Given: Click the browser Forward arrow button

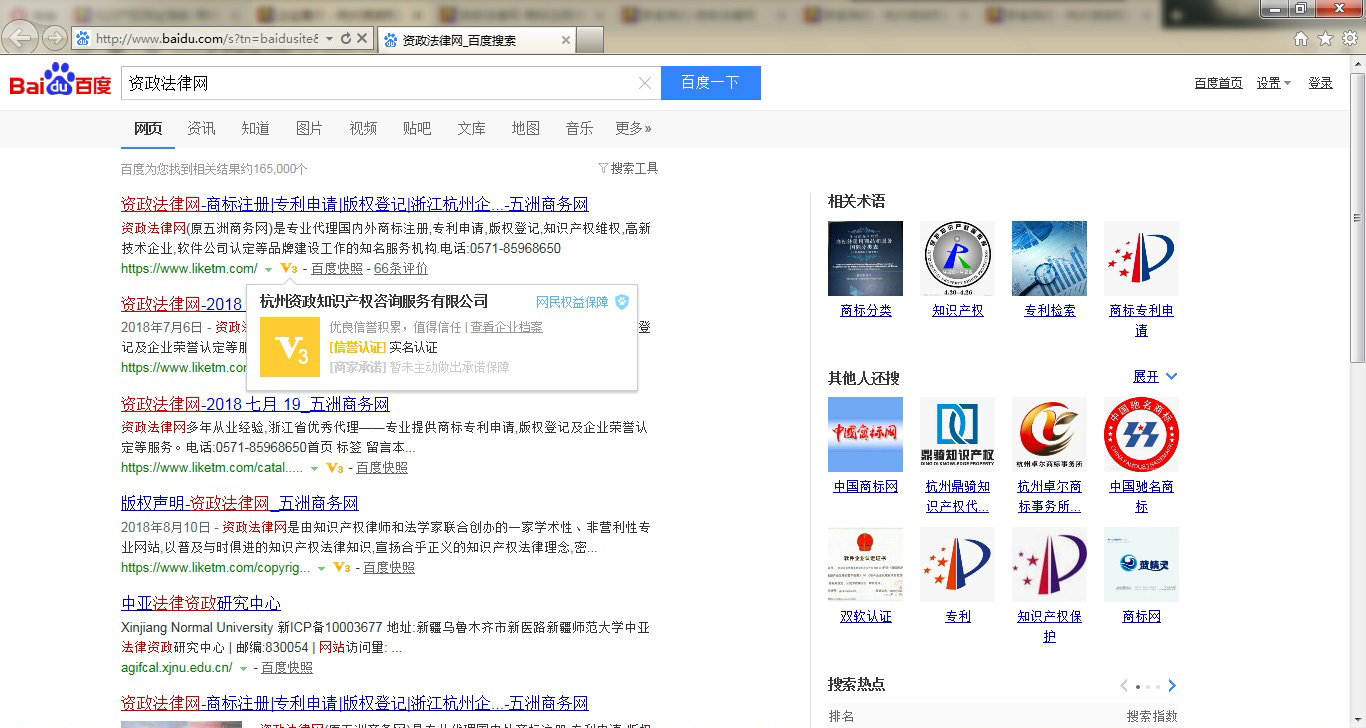Looking at the screenshot, I should [x=54, y=39].
